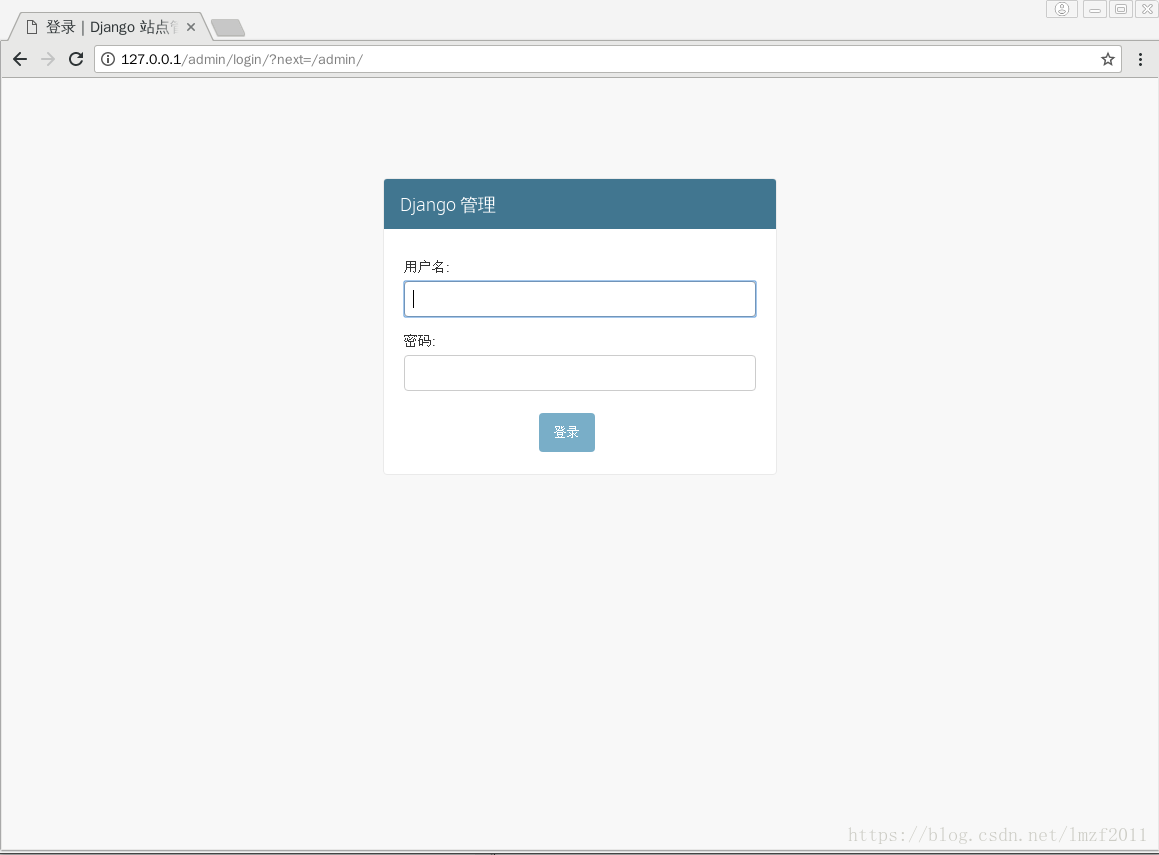1159x855 pixels.
Task: Close the browser window
Action: (x=1147, y=9)
